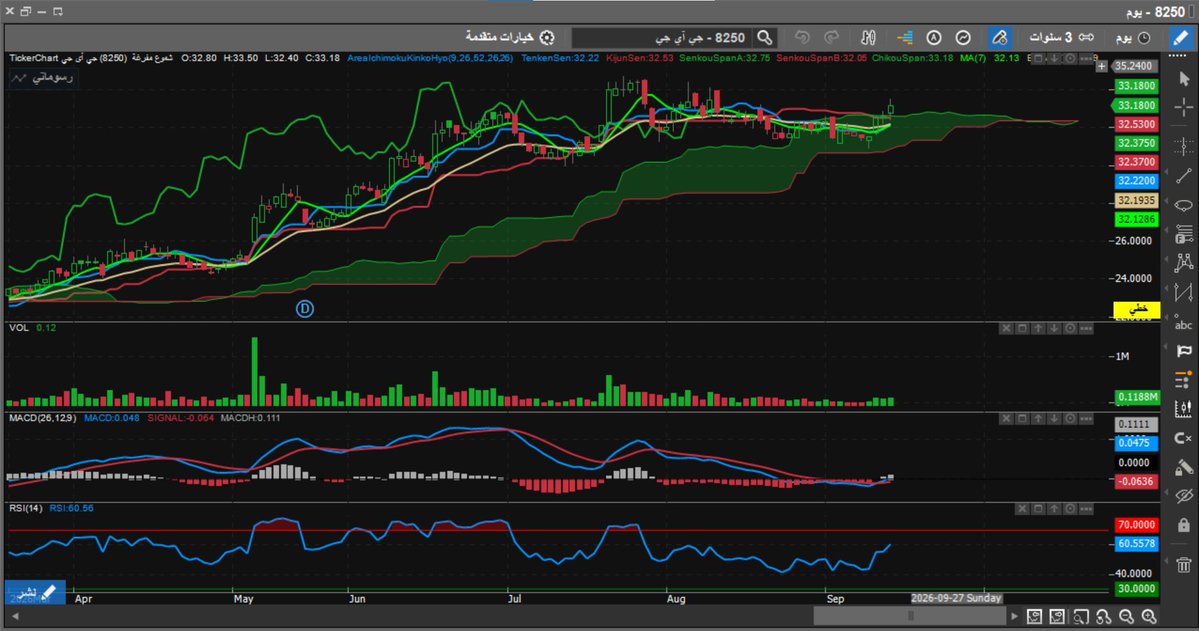The height and width of the screenshot is (631, 1199).
Task: Click the redo arrow in toolbar
Action: pos(831,37)
